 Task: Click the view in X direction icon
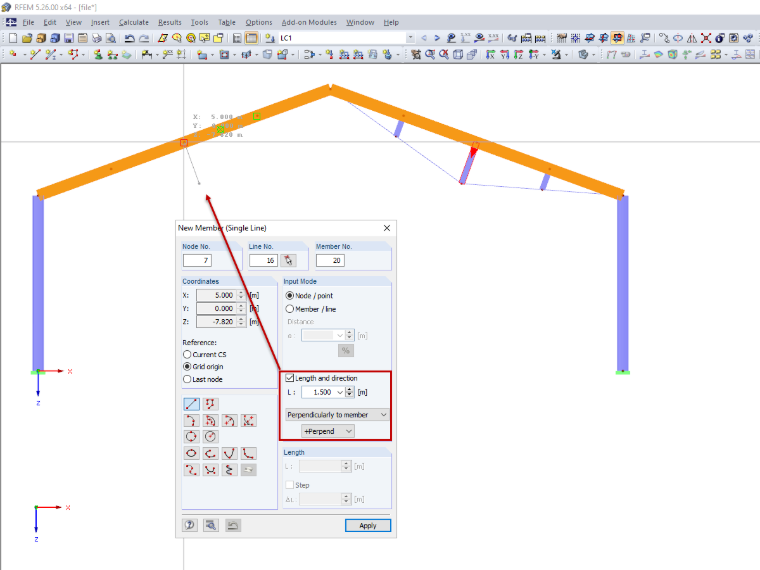(490, 54)
